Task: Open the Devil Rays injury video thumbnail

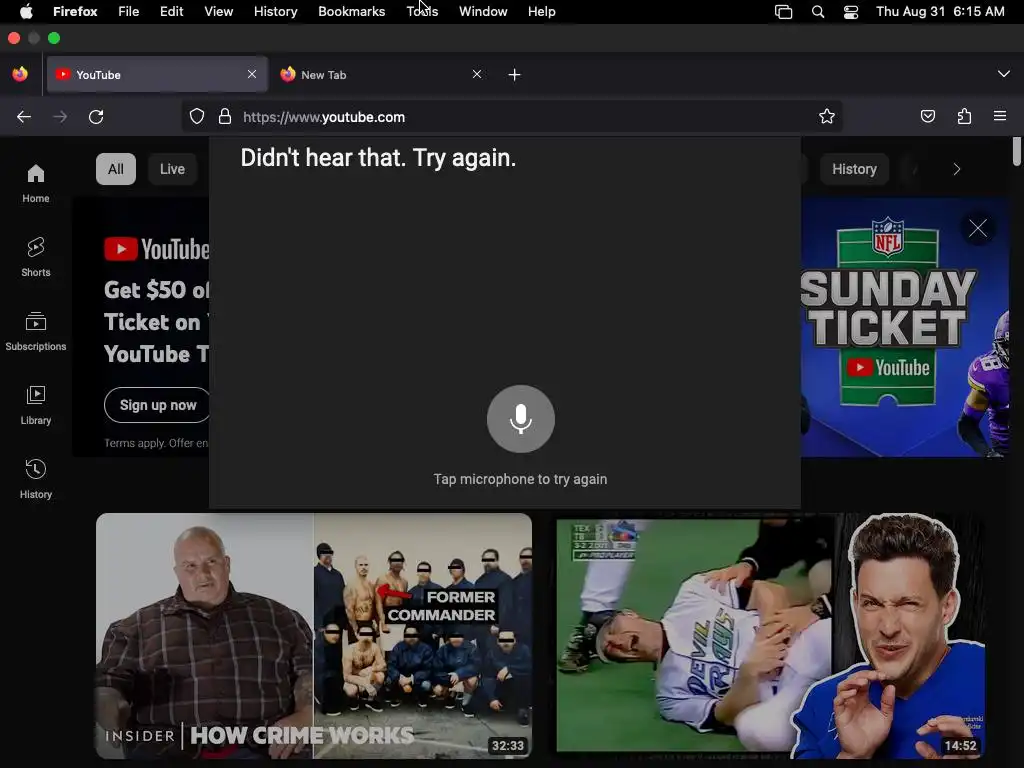Action: pyautogui.click(x=771, y=635)
